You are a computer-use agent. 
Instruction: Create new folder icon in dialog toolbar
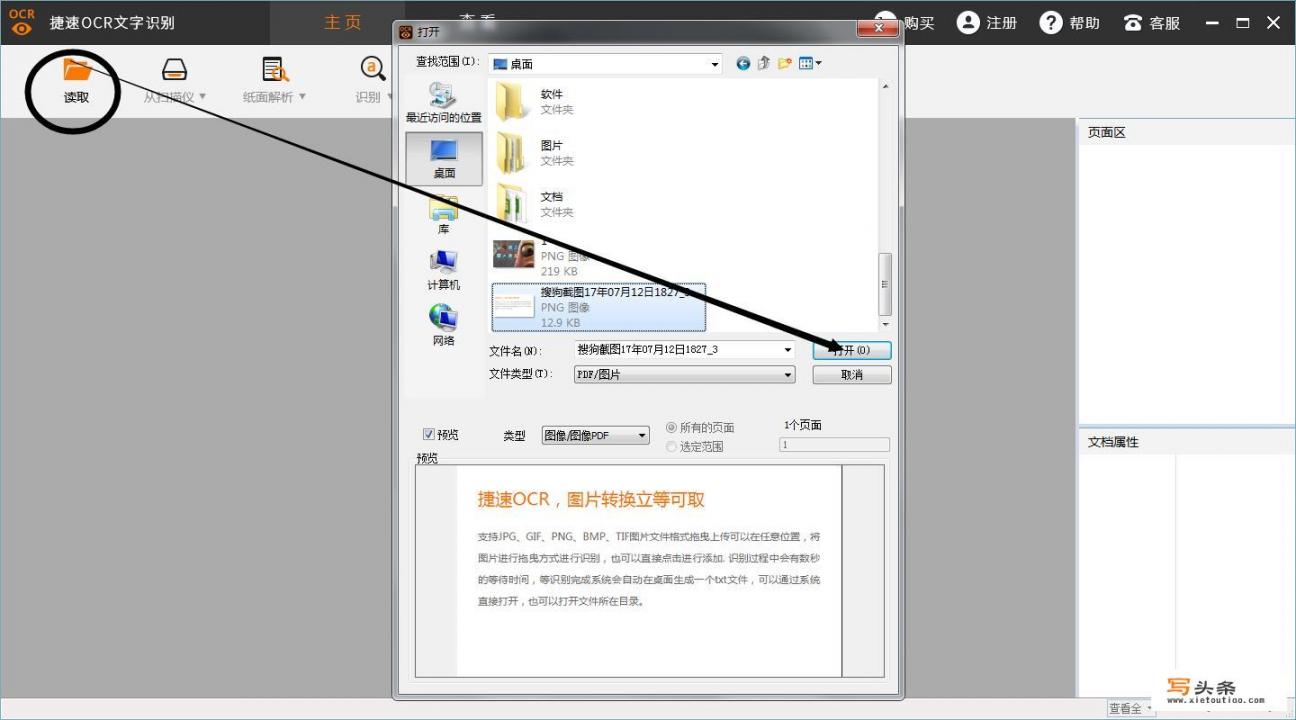(785, 63)
